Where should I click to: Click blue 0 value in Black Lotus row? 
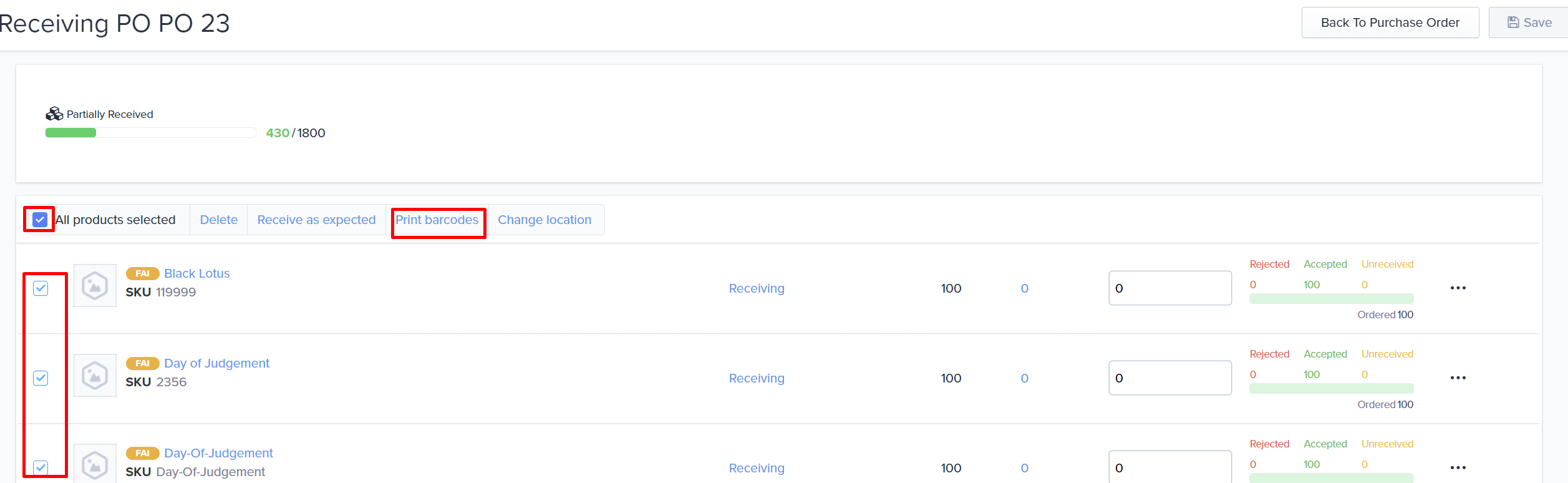tap(1024, 288)
